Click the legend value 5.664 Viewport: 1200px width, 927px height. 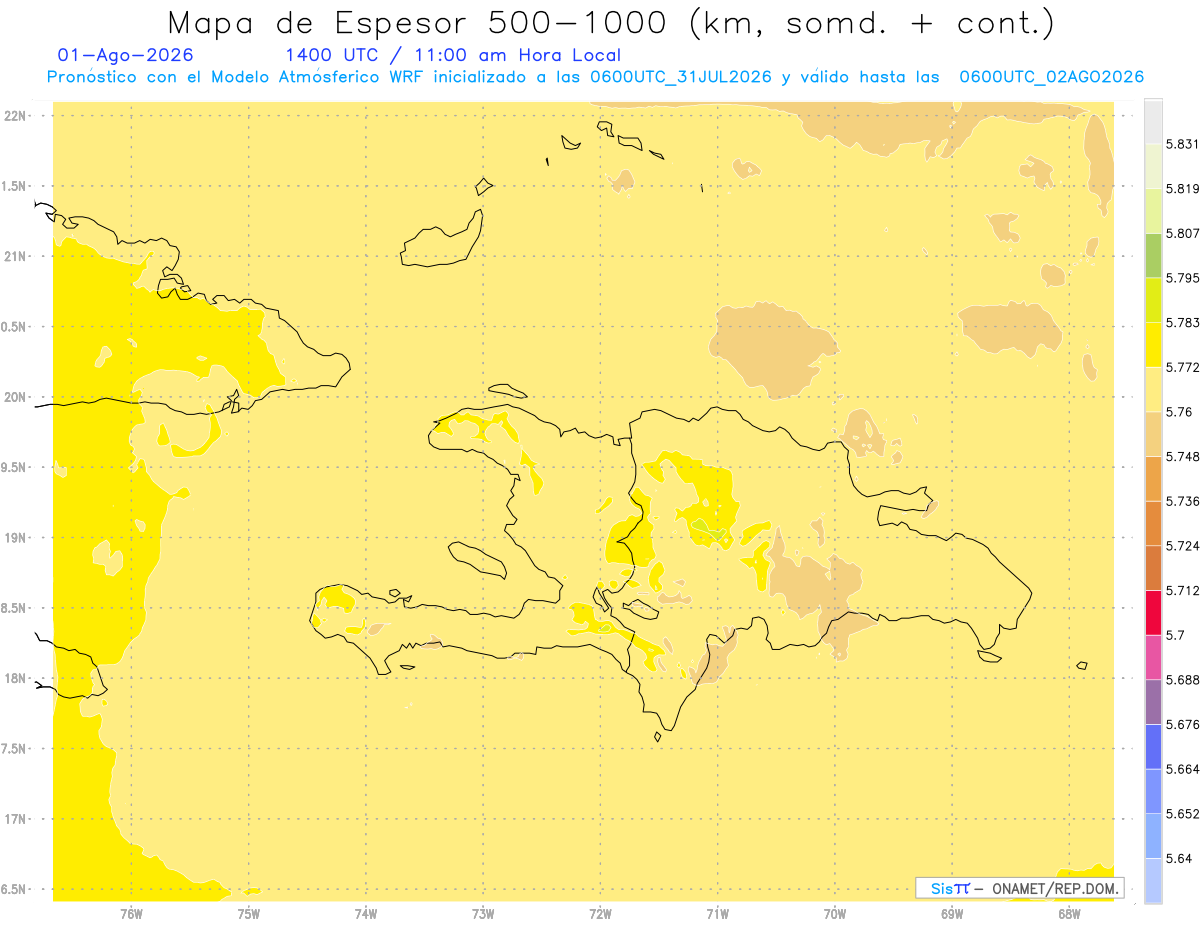point(1183,769)
